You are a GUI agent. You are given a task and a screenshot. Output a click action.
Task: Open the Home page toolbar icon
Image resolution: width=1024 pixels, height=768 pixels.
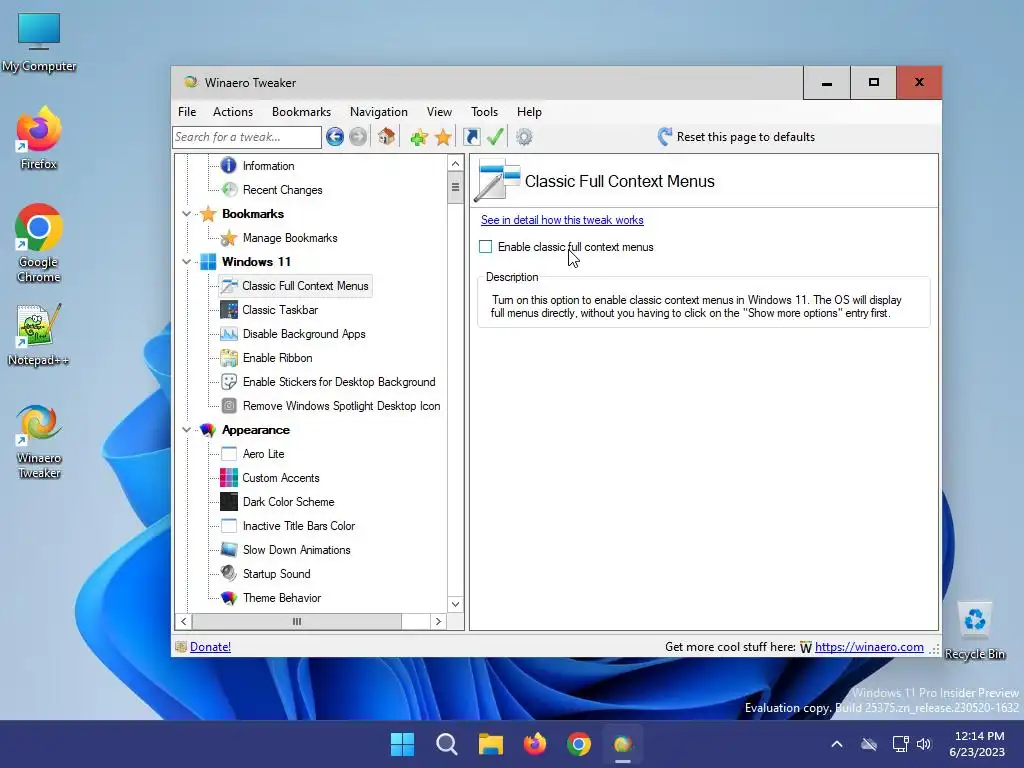click(386, 136)
